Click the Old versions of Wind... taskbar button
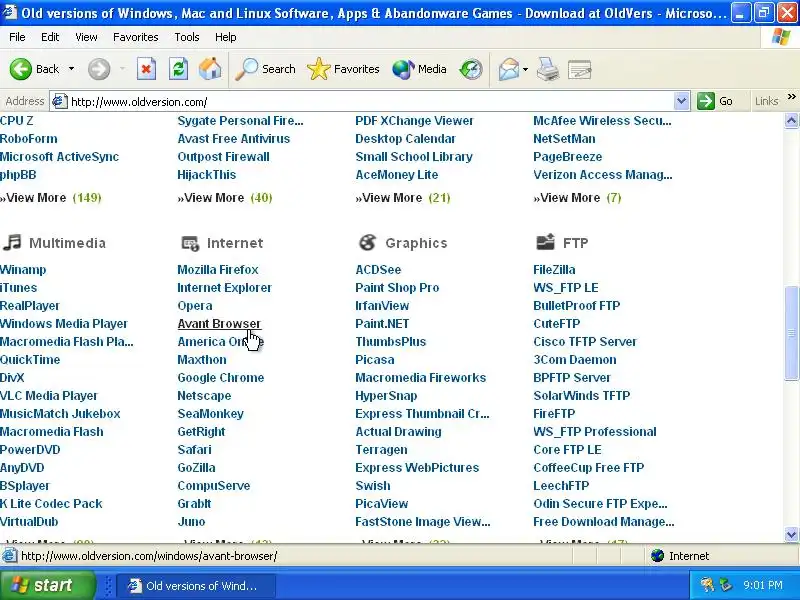This screenshot has height=600, width=800. [196, 585]
